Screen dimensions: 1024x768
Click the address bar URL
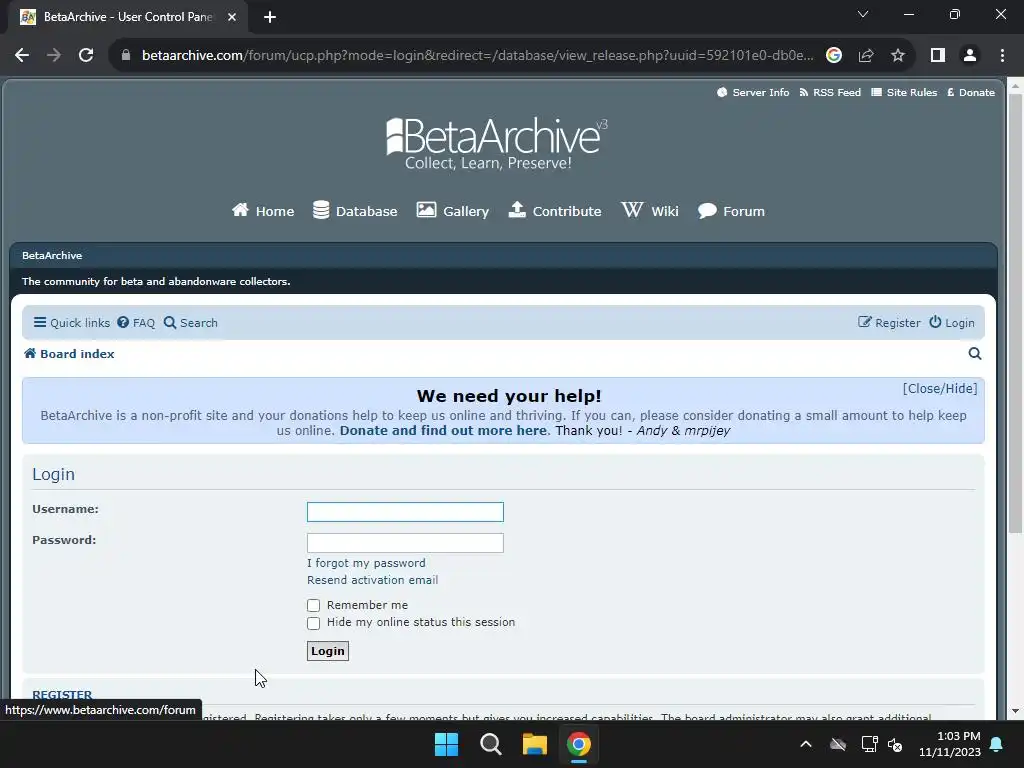click(477, 56)
